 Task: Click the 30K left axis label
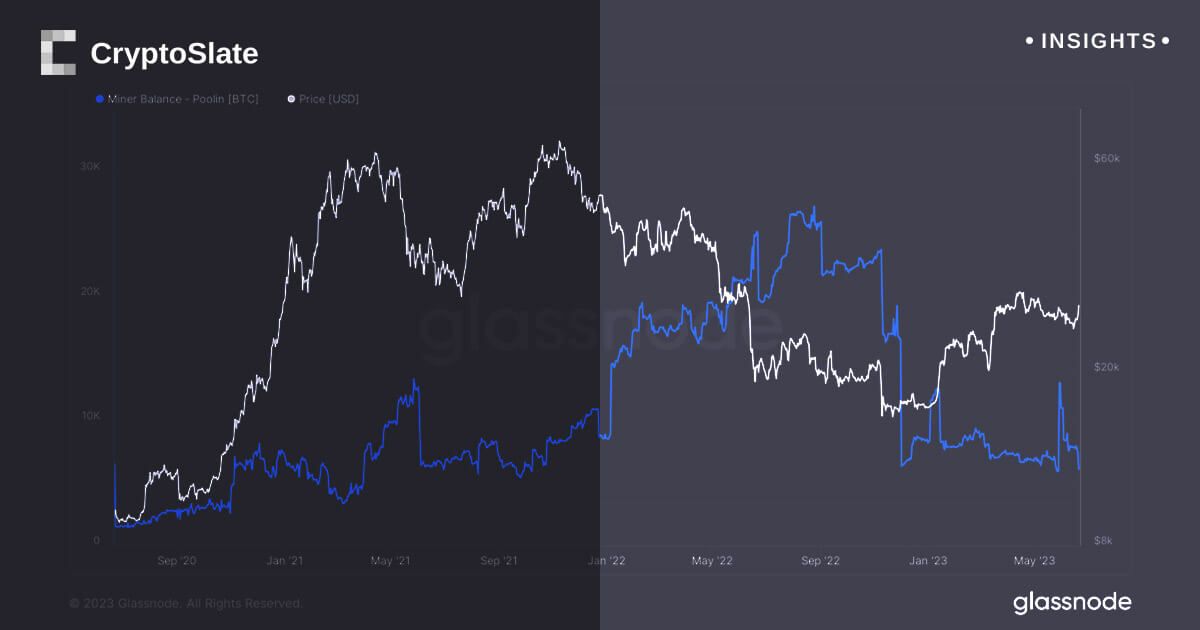coord(90,166)
